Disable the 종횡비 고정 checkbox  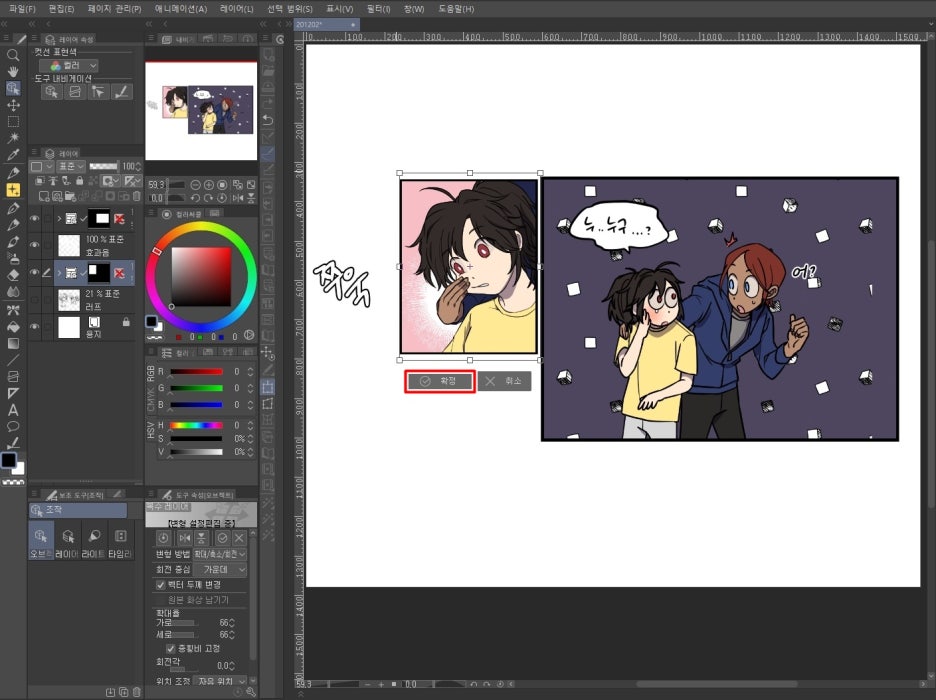[170, 648]
